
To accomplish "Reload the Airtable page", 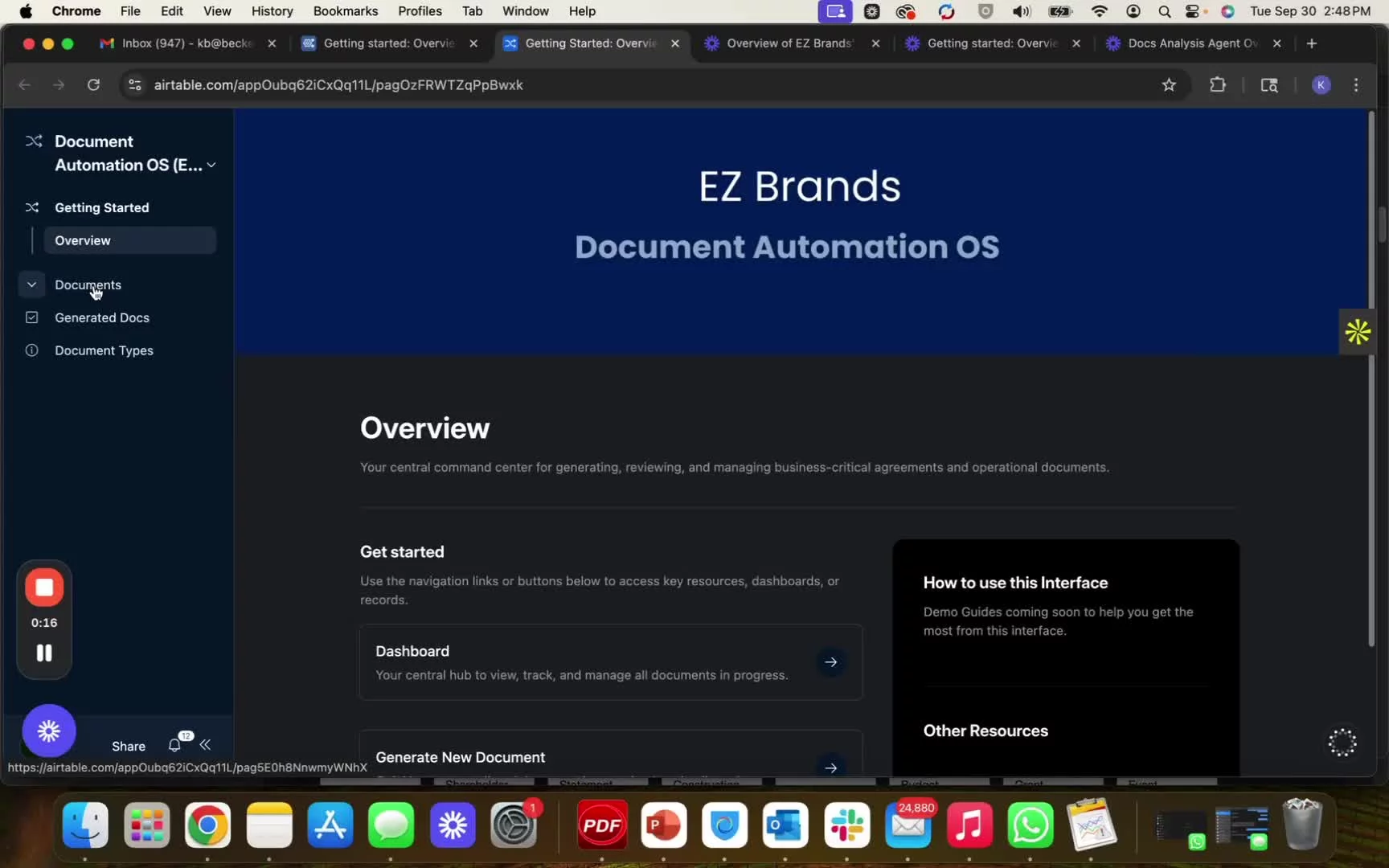I will [93, 85].
